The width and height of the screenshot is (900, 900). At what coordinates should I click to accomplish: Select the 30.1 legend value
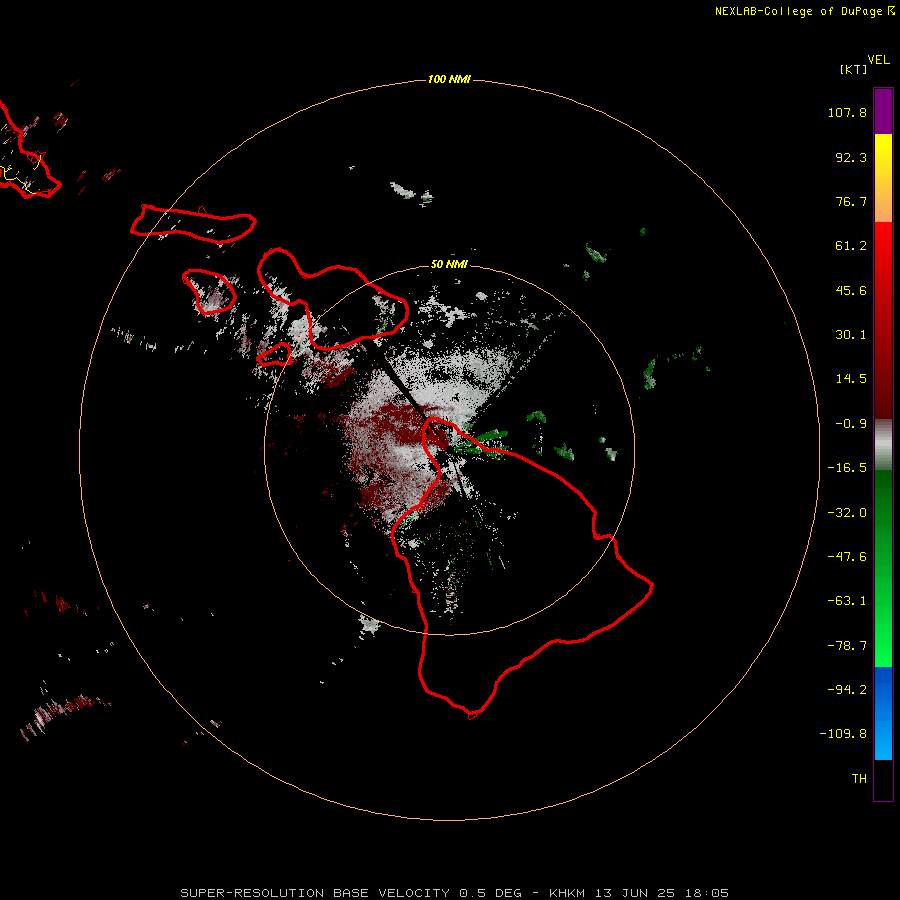pos(851,335)
